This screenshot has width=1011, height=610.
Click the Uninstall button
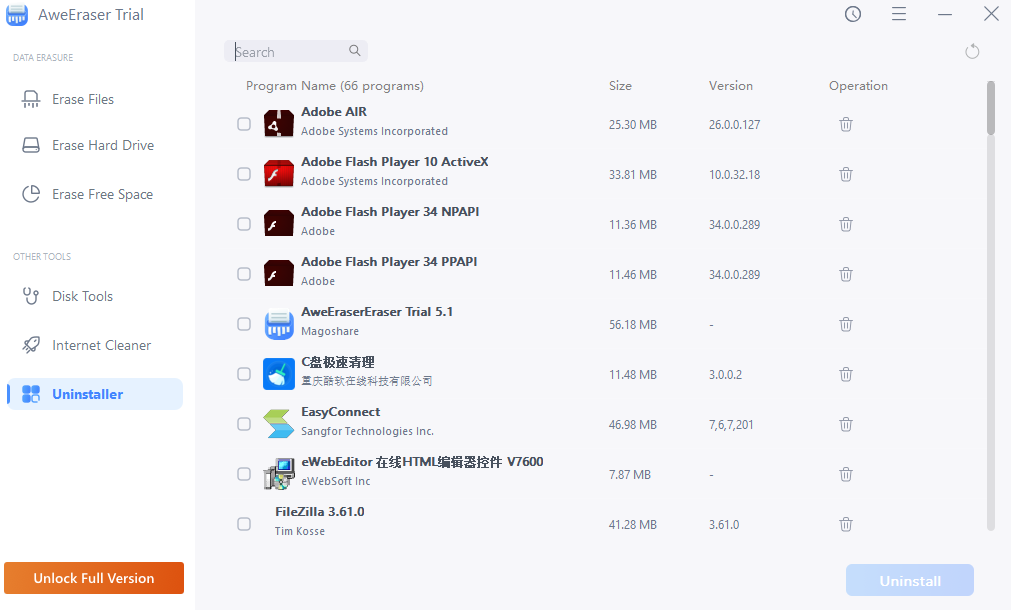click(x=910, y=580)
